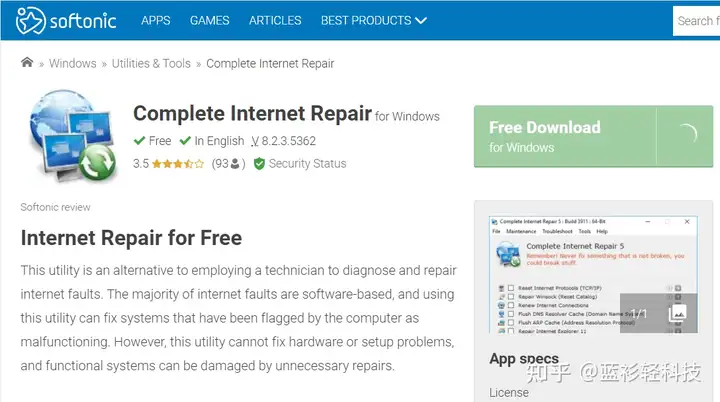Click the user count icon next to 93
This screenshot has width=720, height=402.
(235, 164)
